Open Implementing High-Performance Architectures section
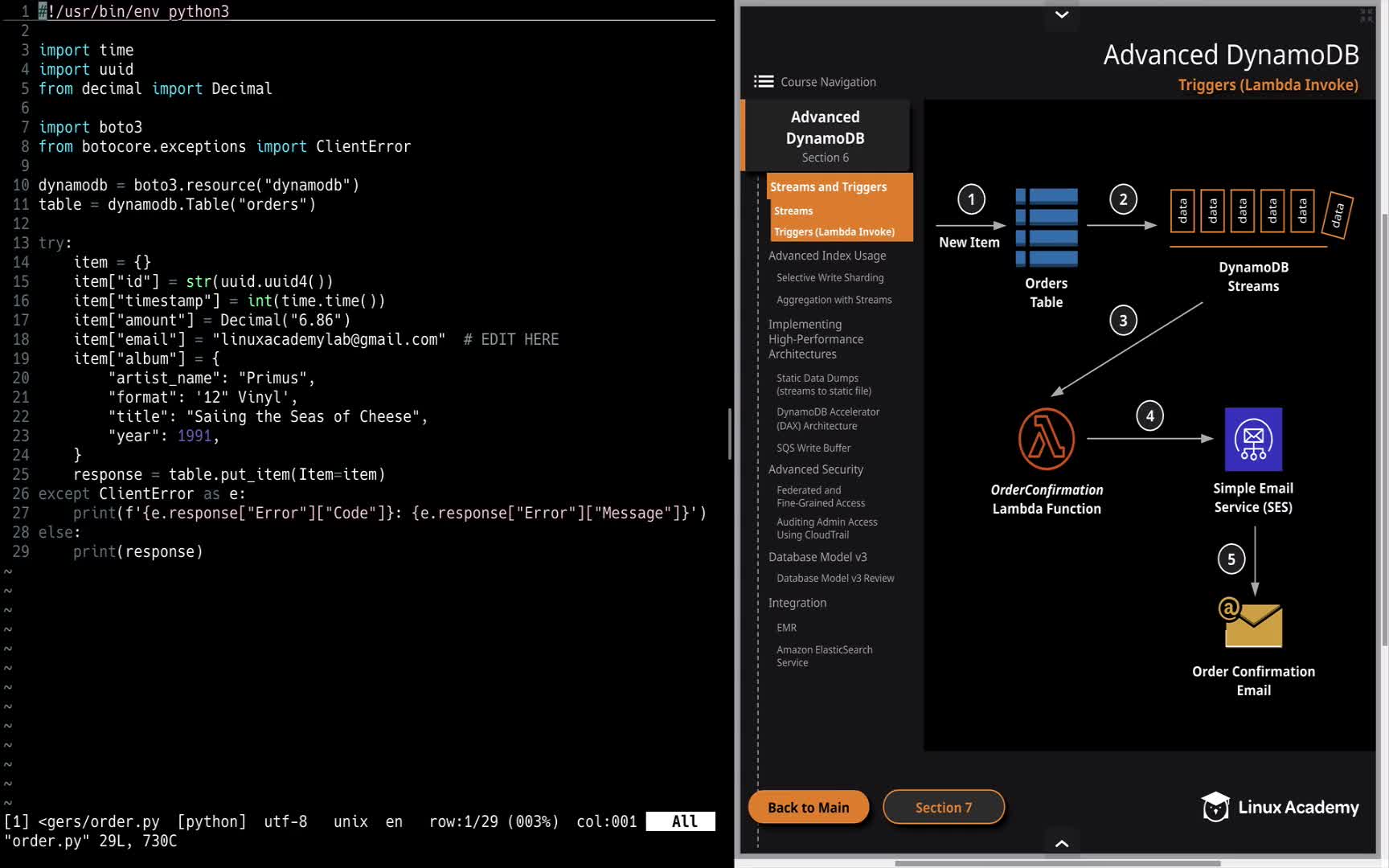1389x868 pixels. 816,339
